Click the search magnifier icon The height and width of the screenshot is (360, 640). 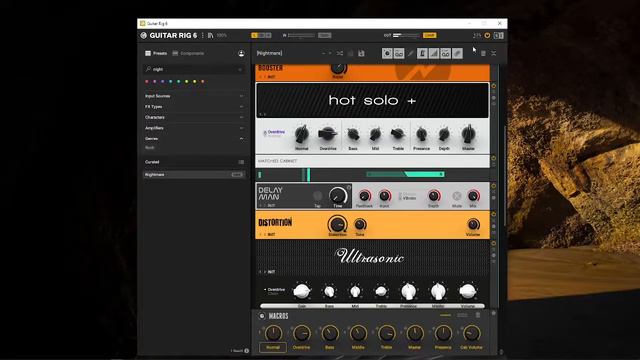click(x=148, y=69)
